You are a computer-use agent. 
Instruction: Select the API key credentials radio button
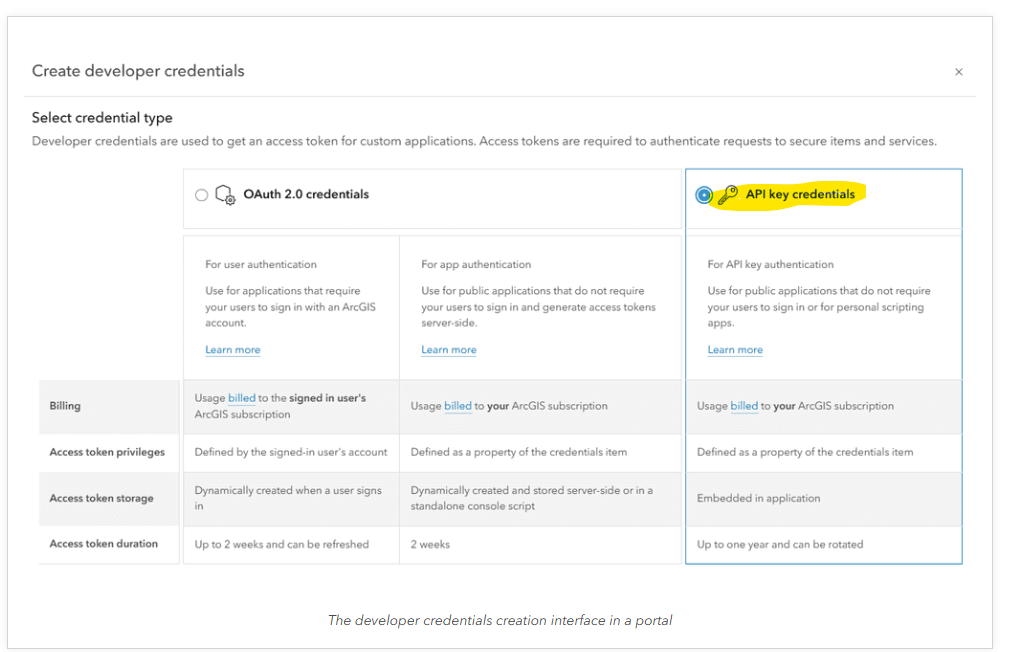[703, 194]
